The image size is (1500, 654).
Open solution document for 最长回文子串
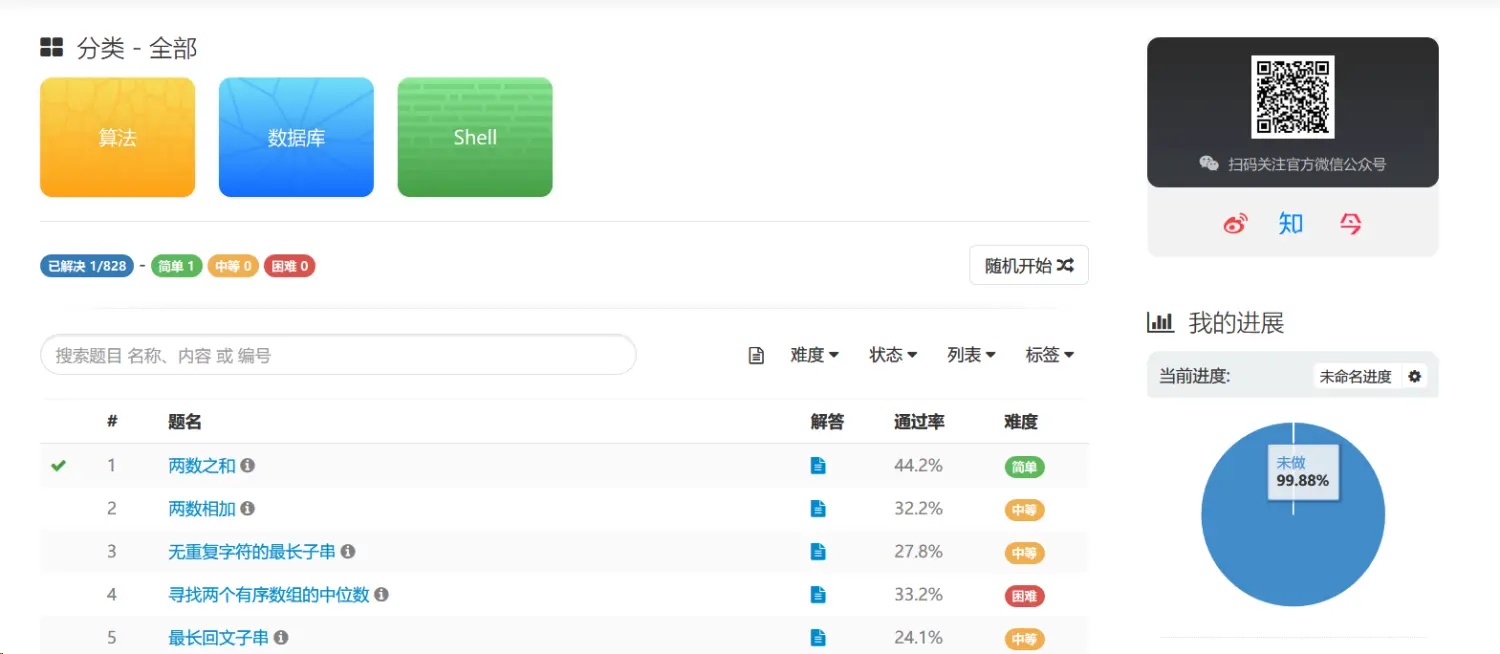[x=818, y=637]
